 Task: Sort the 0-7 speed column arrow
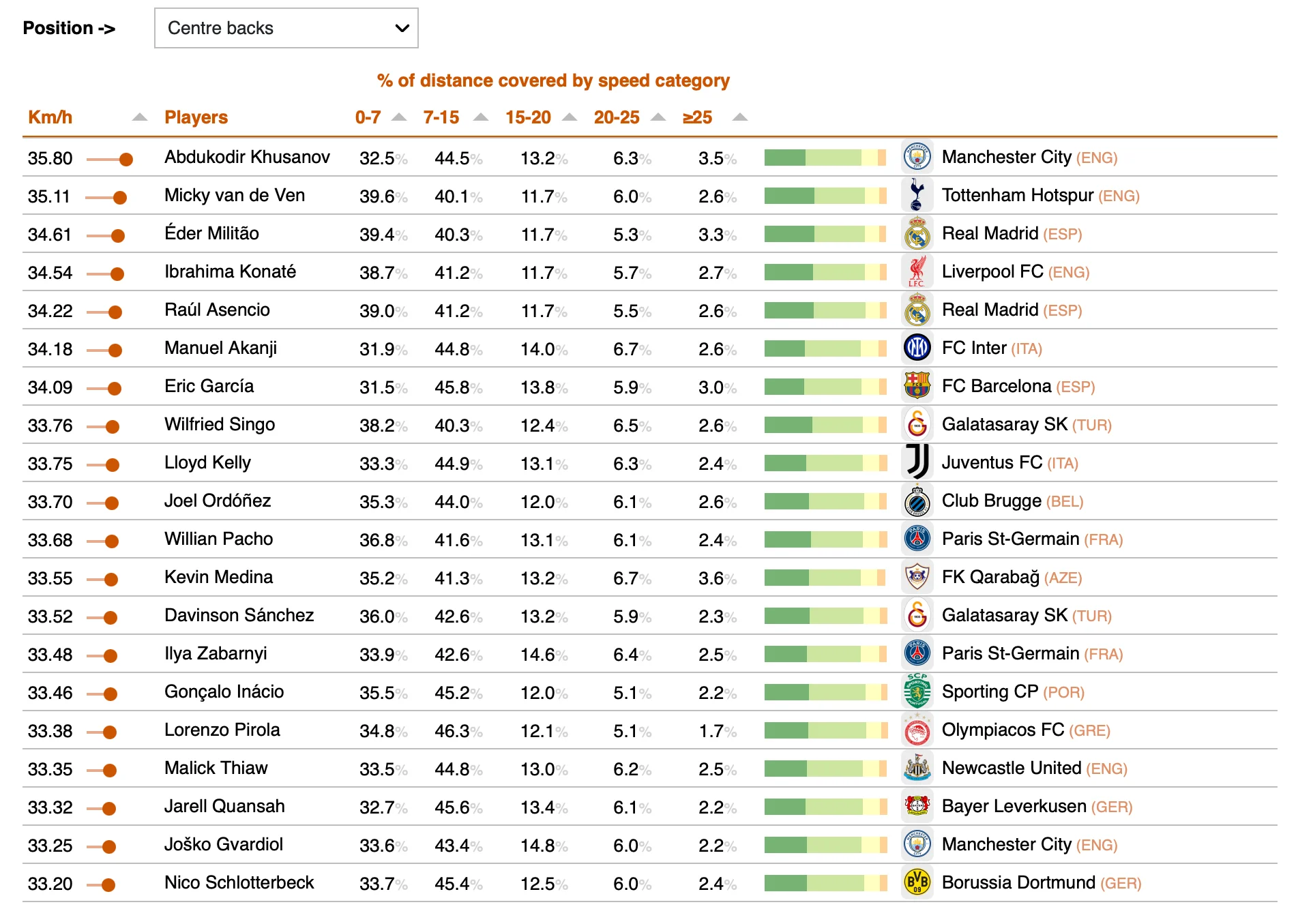[x=399, y=117]
